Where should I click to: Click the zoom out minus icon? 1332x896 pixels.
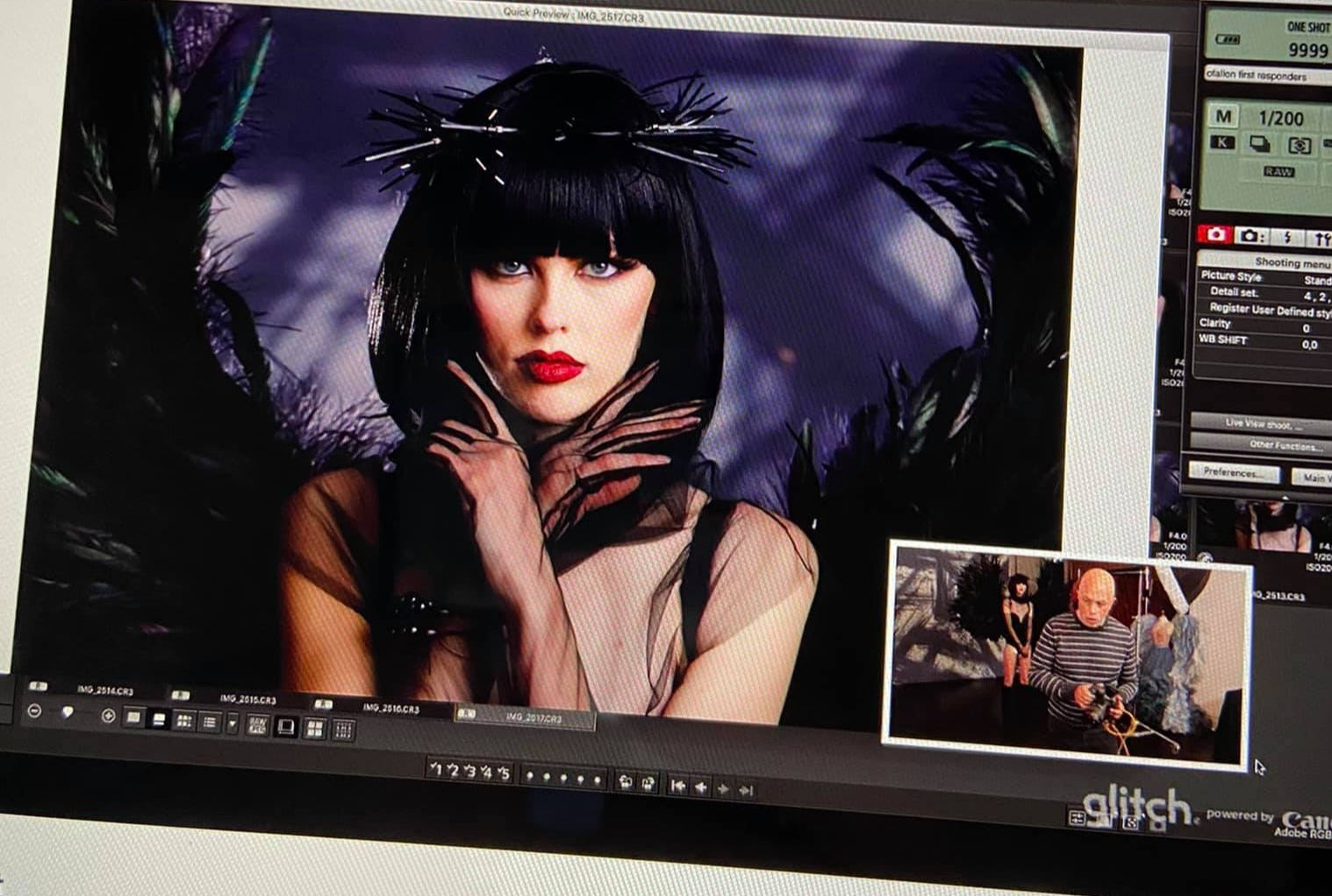[x=34, y=712]
